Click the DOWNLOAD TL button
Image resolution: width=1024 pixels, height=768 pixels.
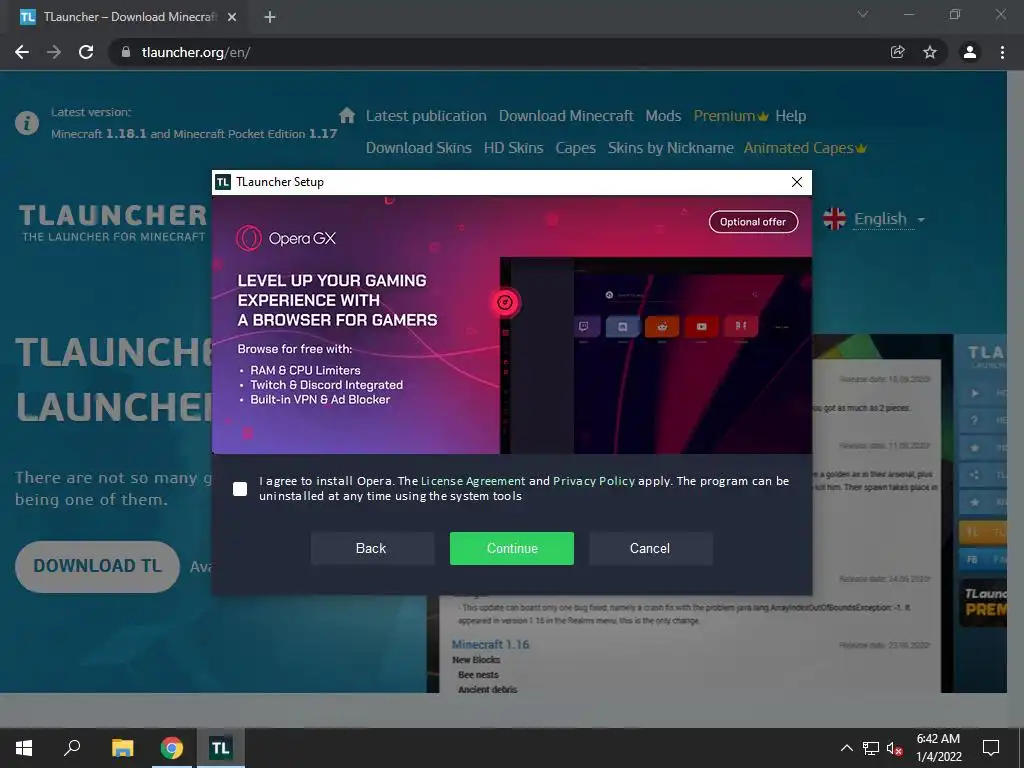coord(97,566)
